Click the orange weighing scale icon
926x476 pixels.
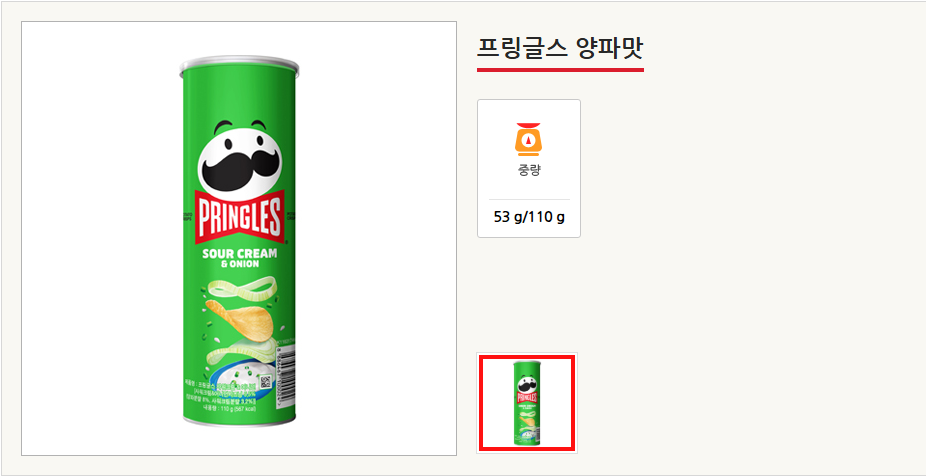point(529,139)
